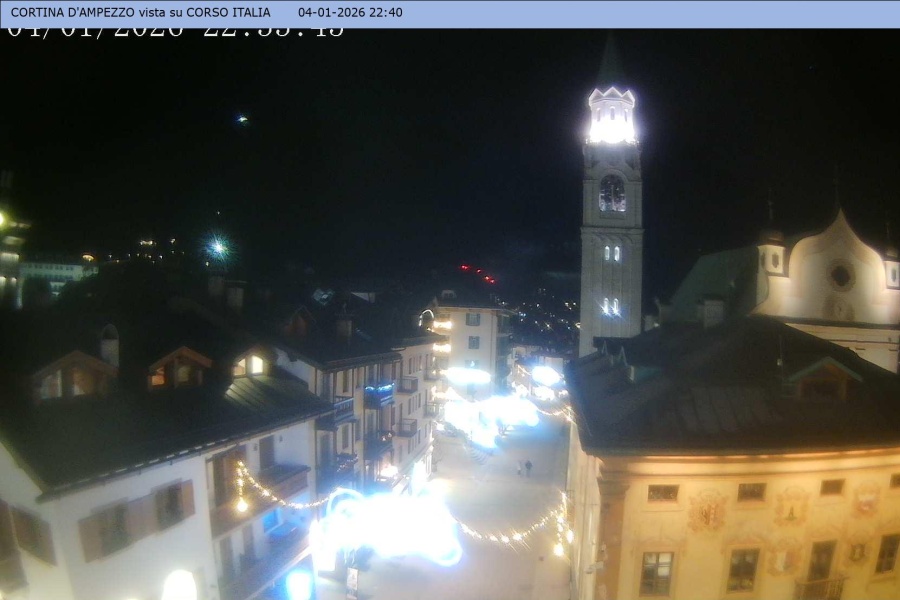Click the two pedestrians walking on the street
The image size is (900, 600).
(525, 467)
